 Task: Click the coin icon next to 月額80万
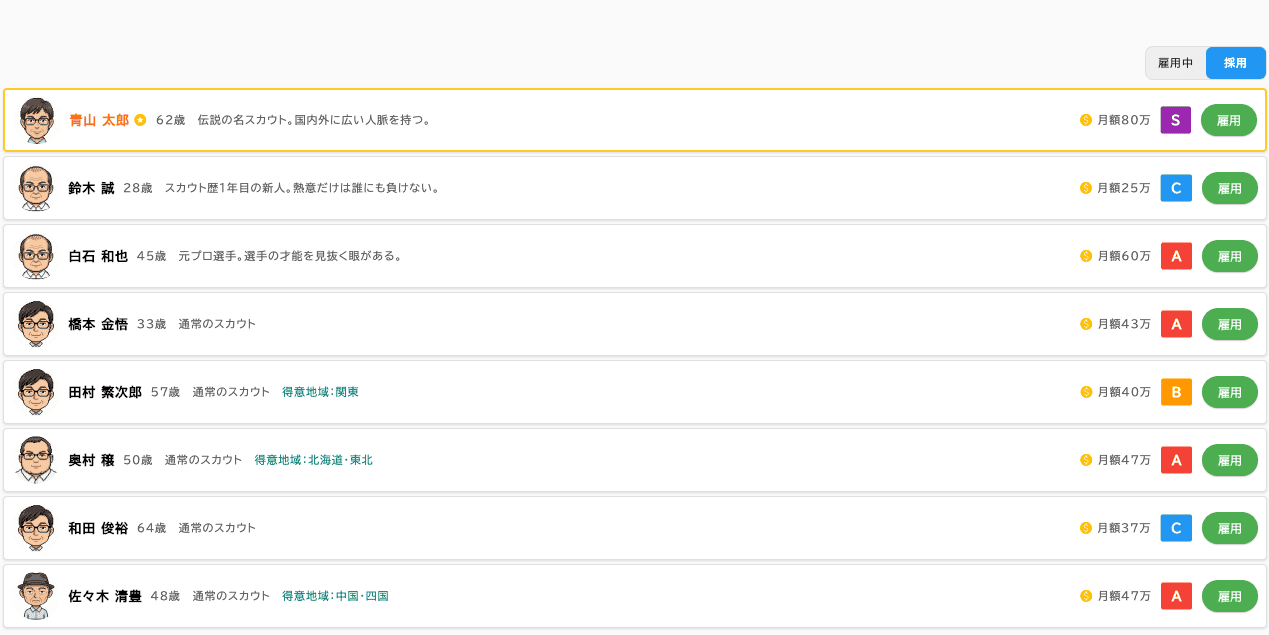pos(1085,120)
